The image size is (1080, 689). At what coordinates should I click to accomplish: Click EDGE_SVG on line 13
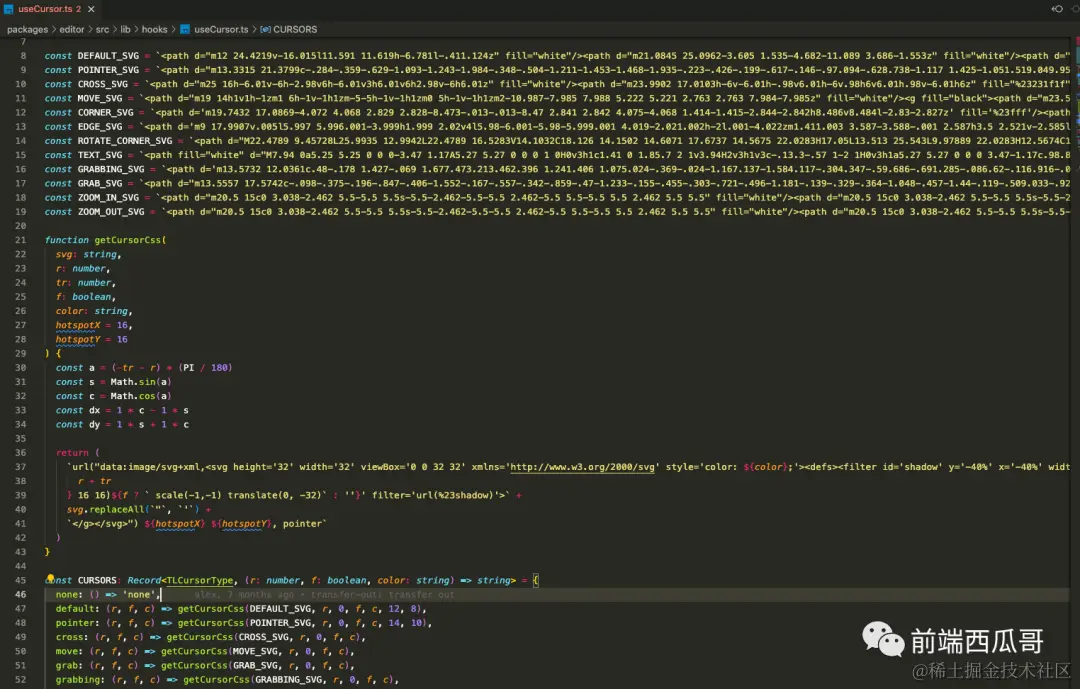100,127
